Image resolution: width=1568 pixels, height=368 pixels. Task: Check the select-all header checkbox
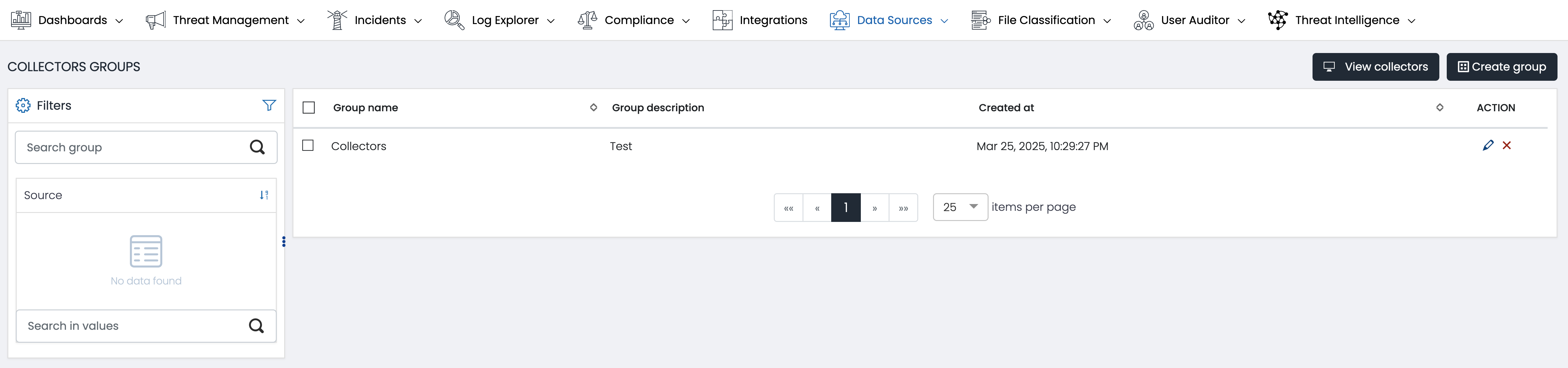[309, 108]
